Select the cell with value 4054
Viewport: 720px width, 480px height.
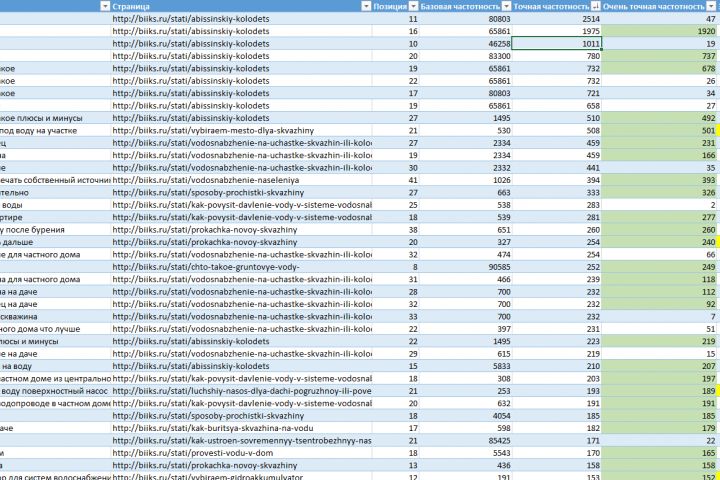coord(465,416)
